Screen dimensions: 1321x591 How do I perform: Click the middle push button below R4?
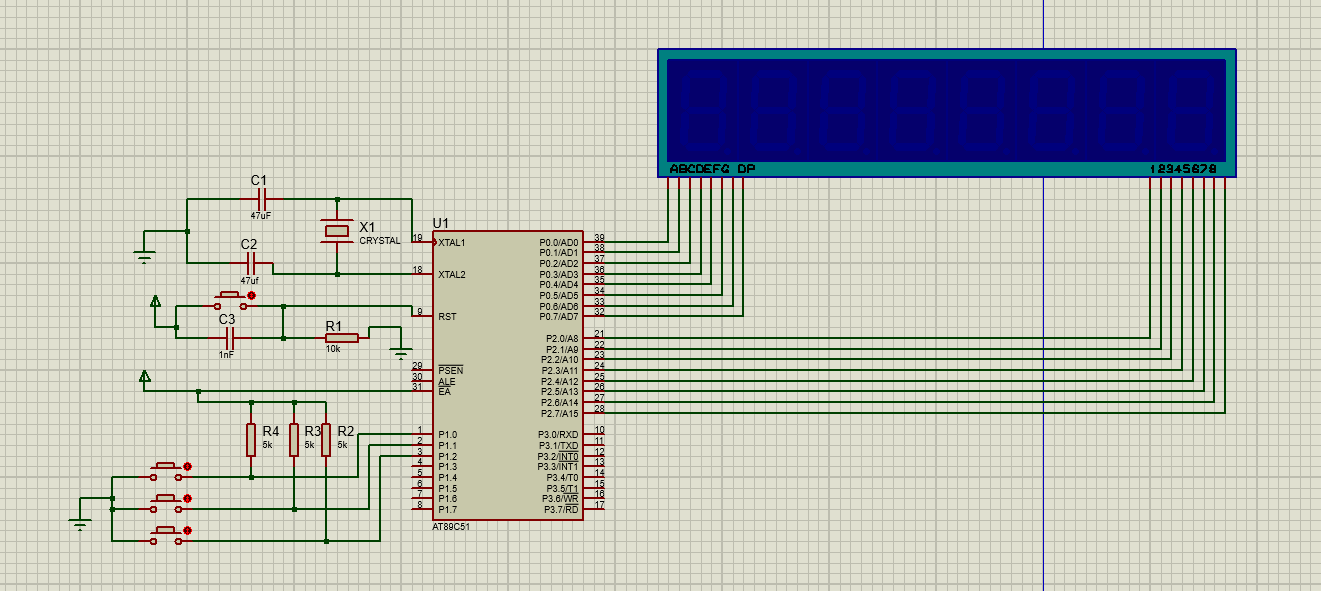click(168, 501)
